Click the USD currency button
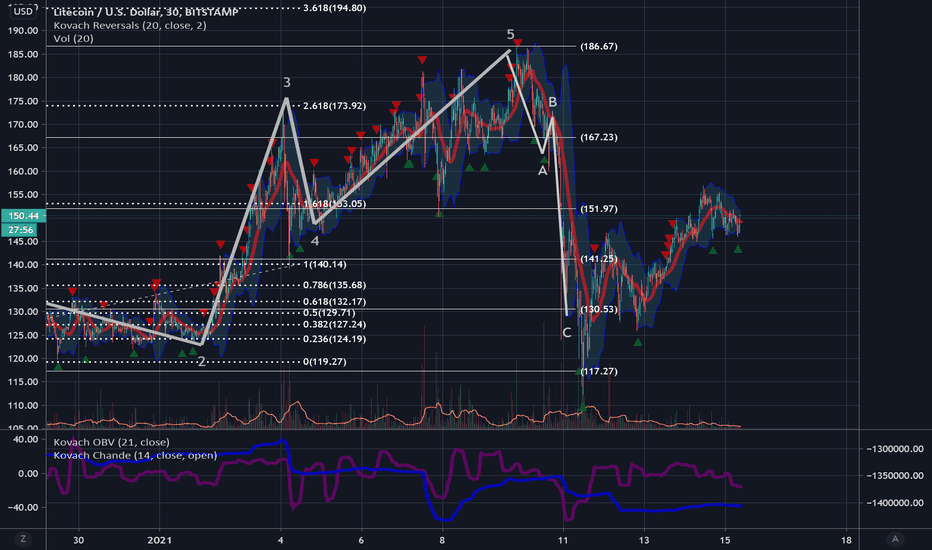932x550 pixels. [23, 11]
